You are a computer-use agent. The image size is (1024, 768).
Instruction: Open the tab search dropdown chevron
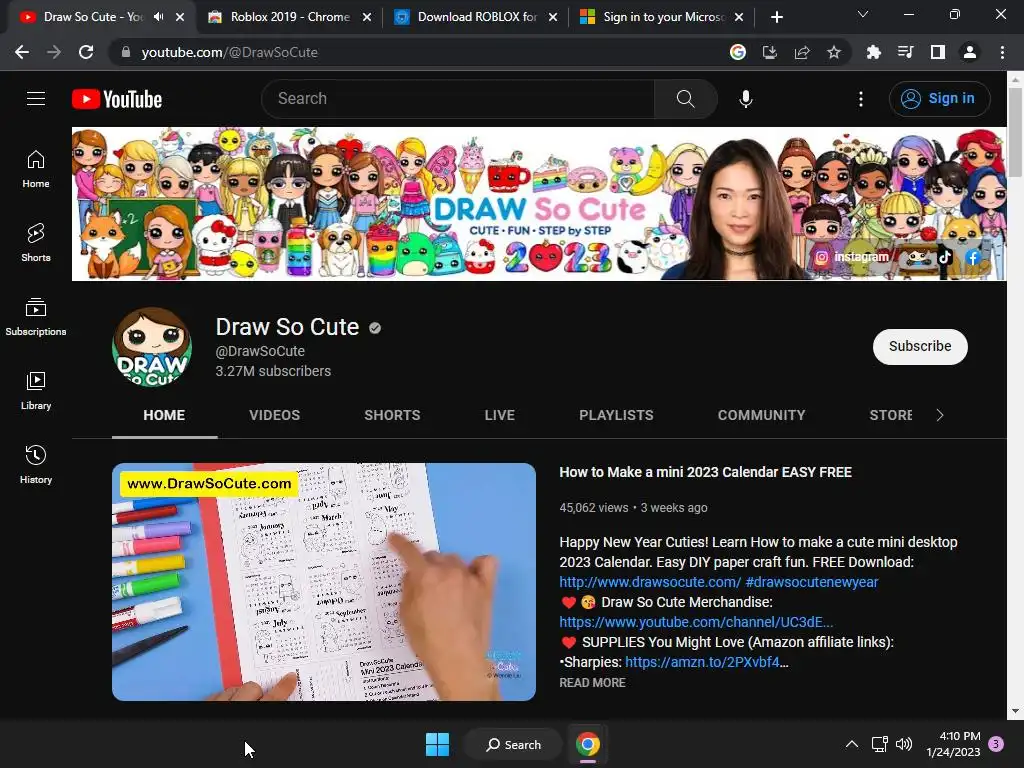(863, 14)
